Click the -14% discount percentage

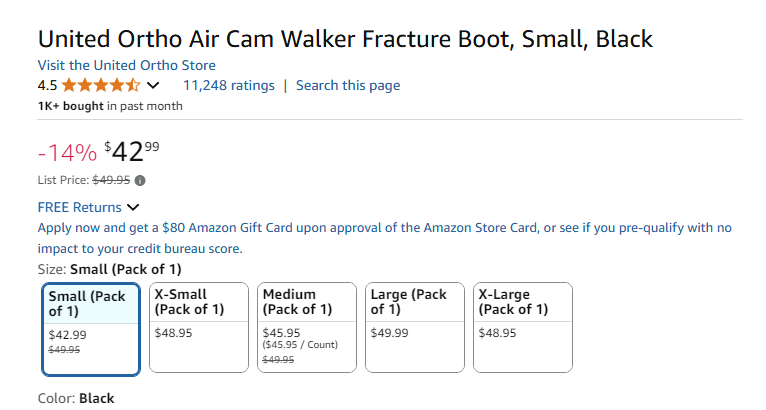pos(67,152)
